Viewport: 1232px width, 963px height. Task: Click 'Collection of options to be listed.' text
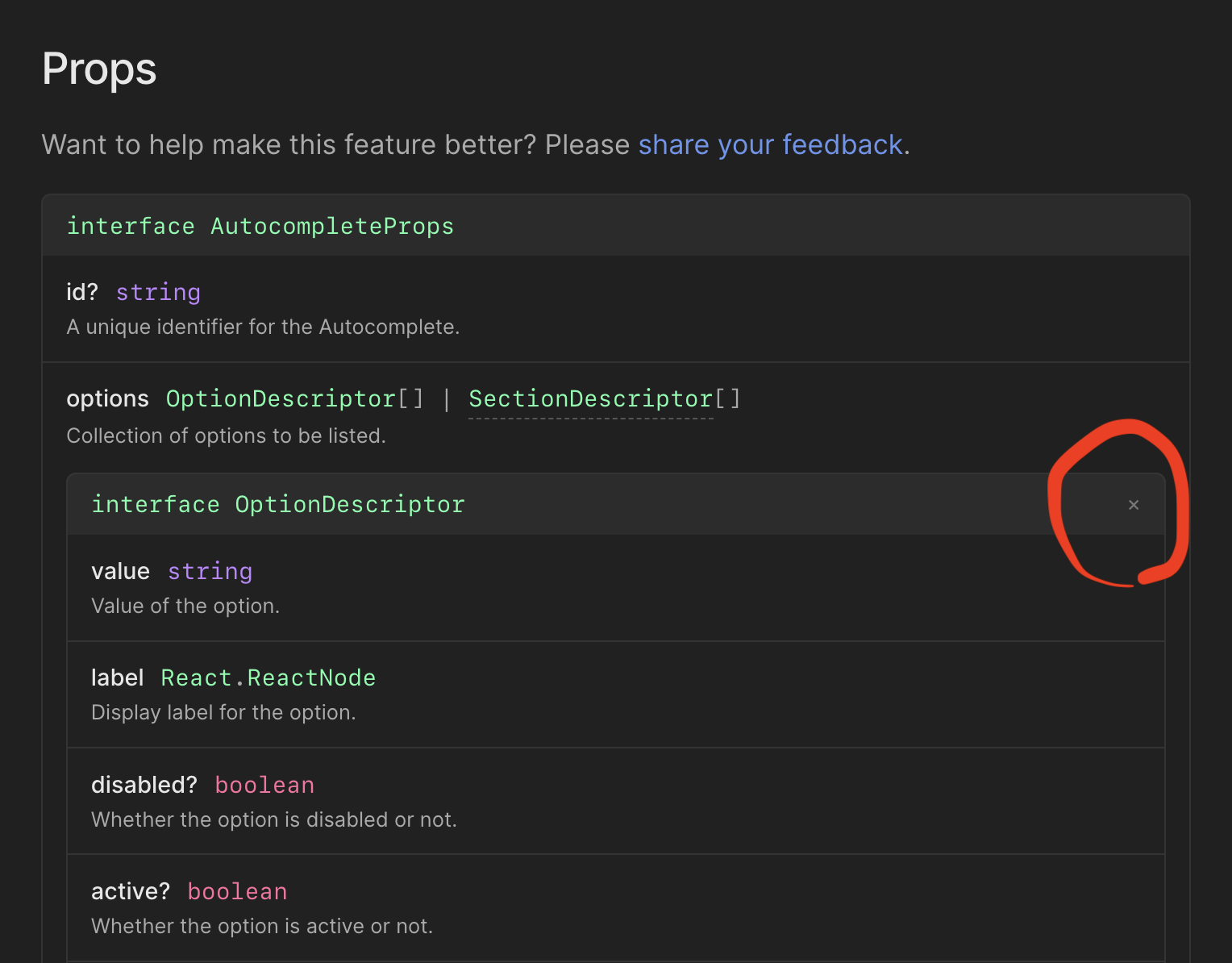click(226, 436)
